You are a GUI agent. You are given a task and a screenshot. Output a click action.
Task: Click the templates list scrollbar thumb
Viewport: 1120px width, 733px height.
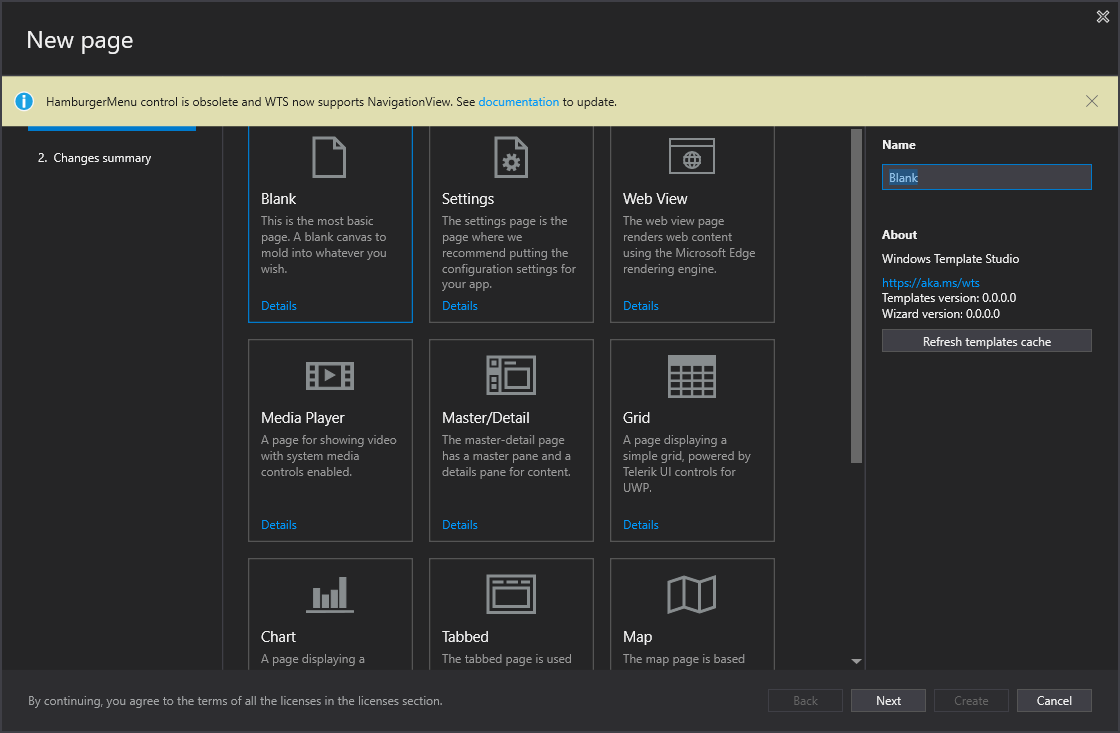[x=856, y=295]
